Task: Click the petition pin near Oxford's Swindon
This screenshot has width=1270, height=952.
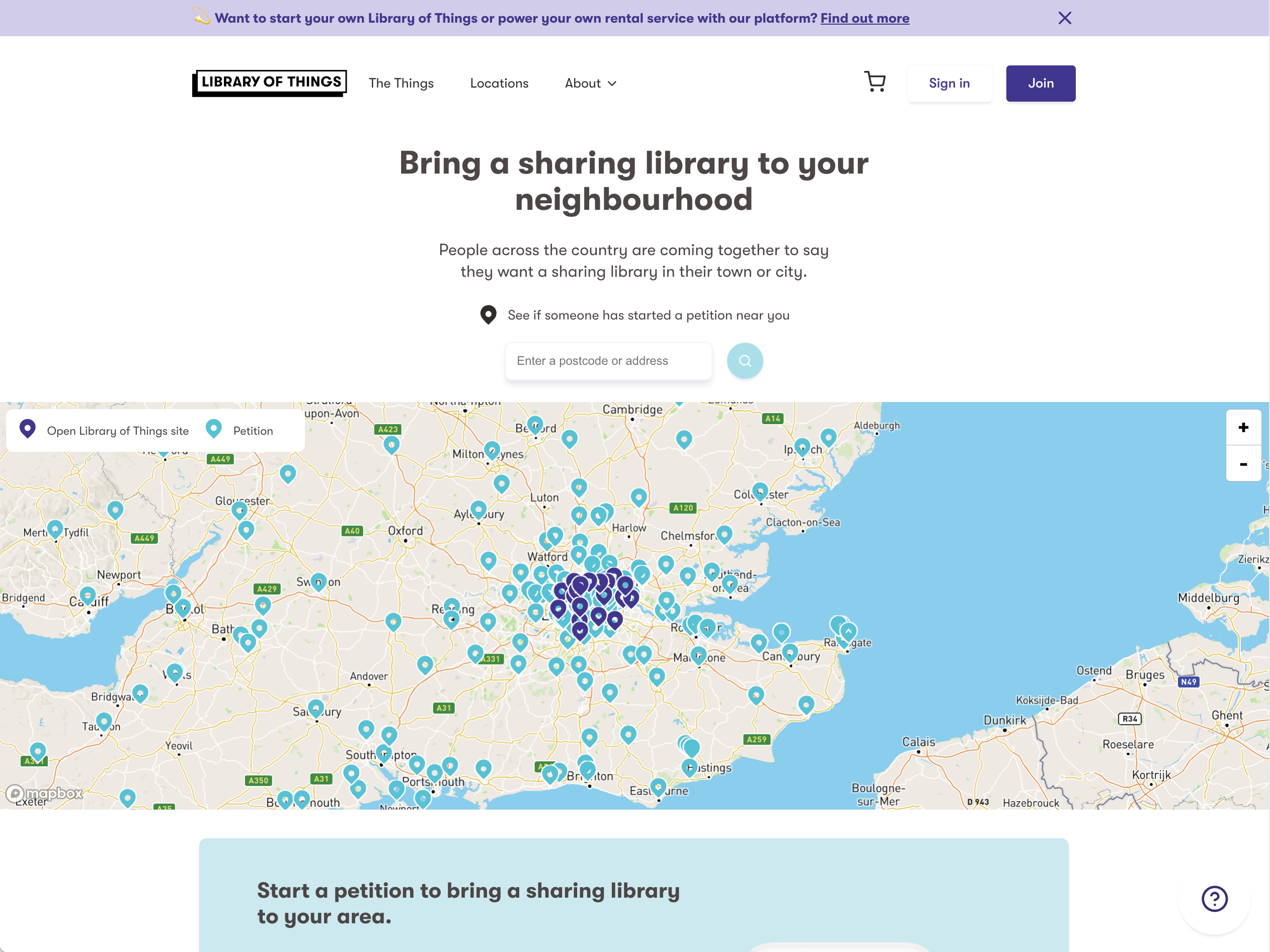Action: 319,582
